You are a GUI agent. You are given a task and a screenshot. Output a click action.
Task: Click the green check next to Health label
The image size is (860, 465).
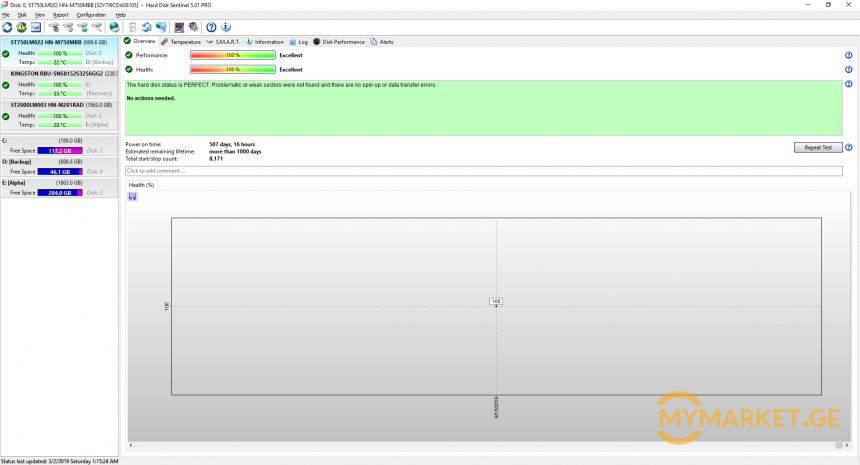(x=129, y=69)
